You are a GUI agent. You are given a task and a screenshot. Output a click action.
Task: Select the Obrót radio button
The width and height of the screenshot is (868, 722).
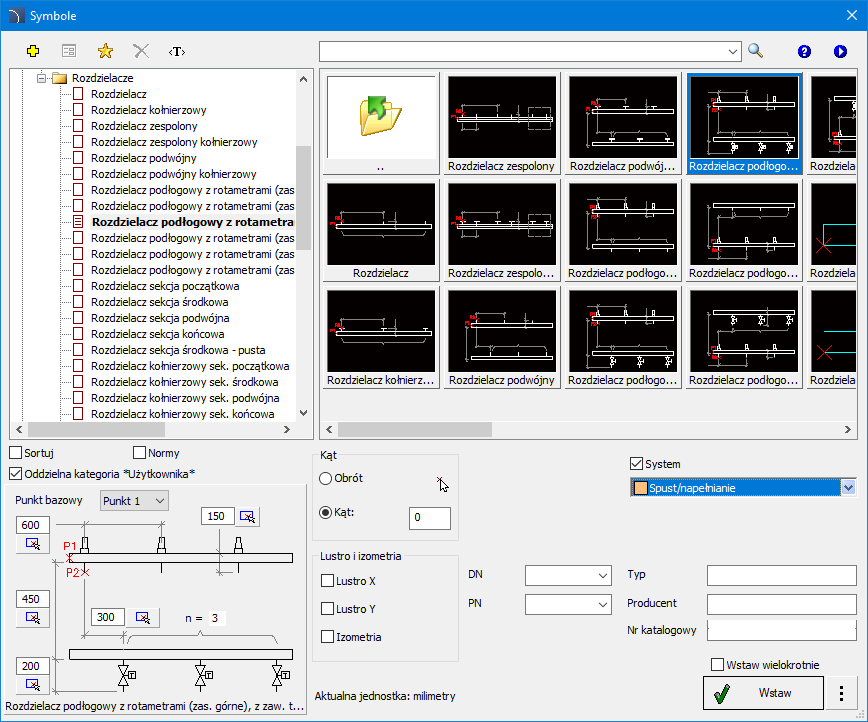pyautogui.click(x=325, y=479)
